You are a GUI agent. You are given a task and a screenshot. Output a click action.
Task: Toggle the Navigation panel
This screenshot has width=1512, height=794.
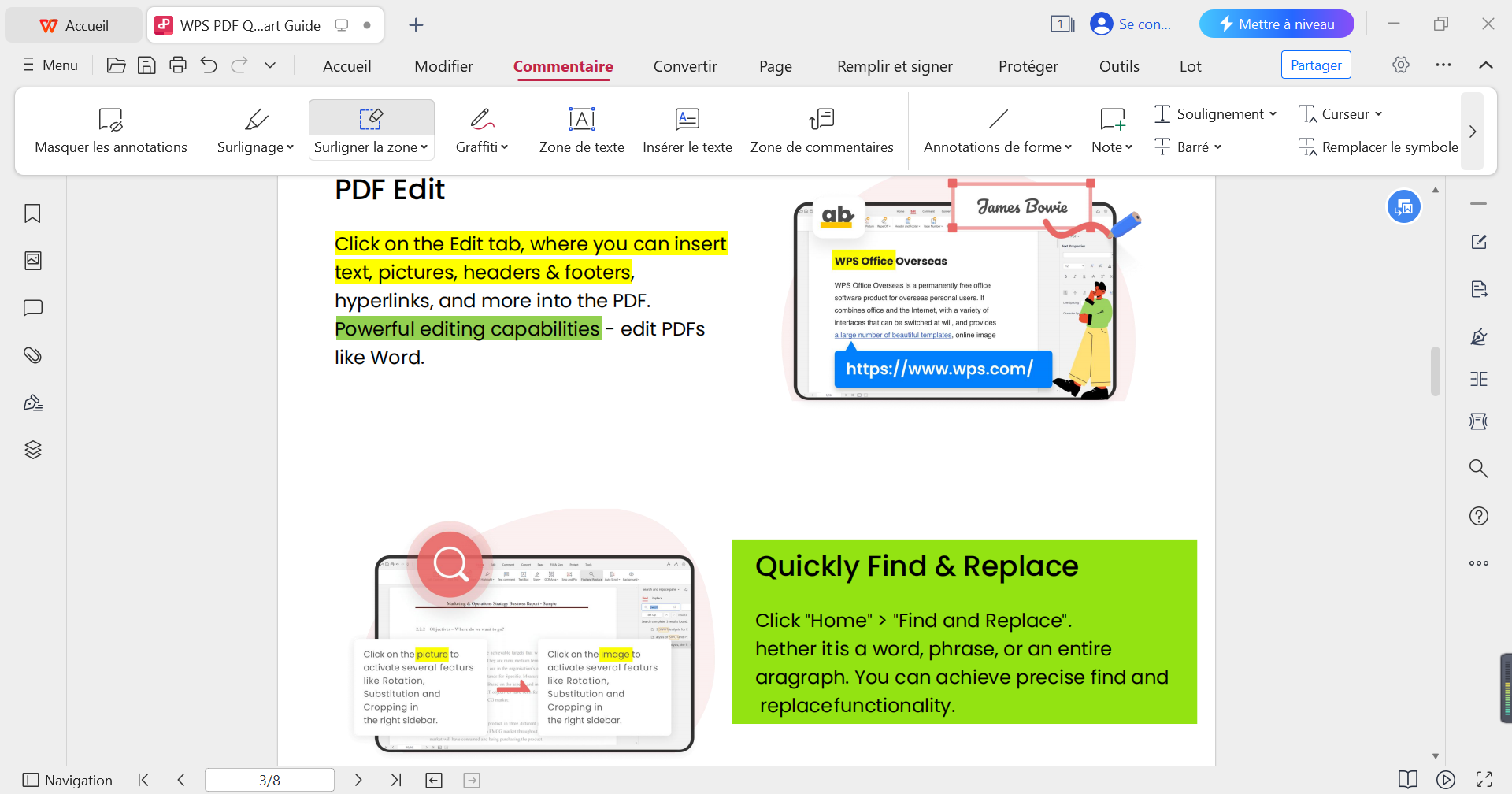click(x=68, y=780)
